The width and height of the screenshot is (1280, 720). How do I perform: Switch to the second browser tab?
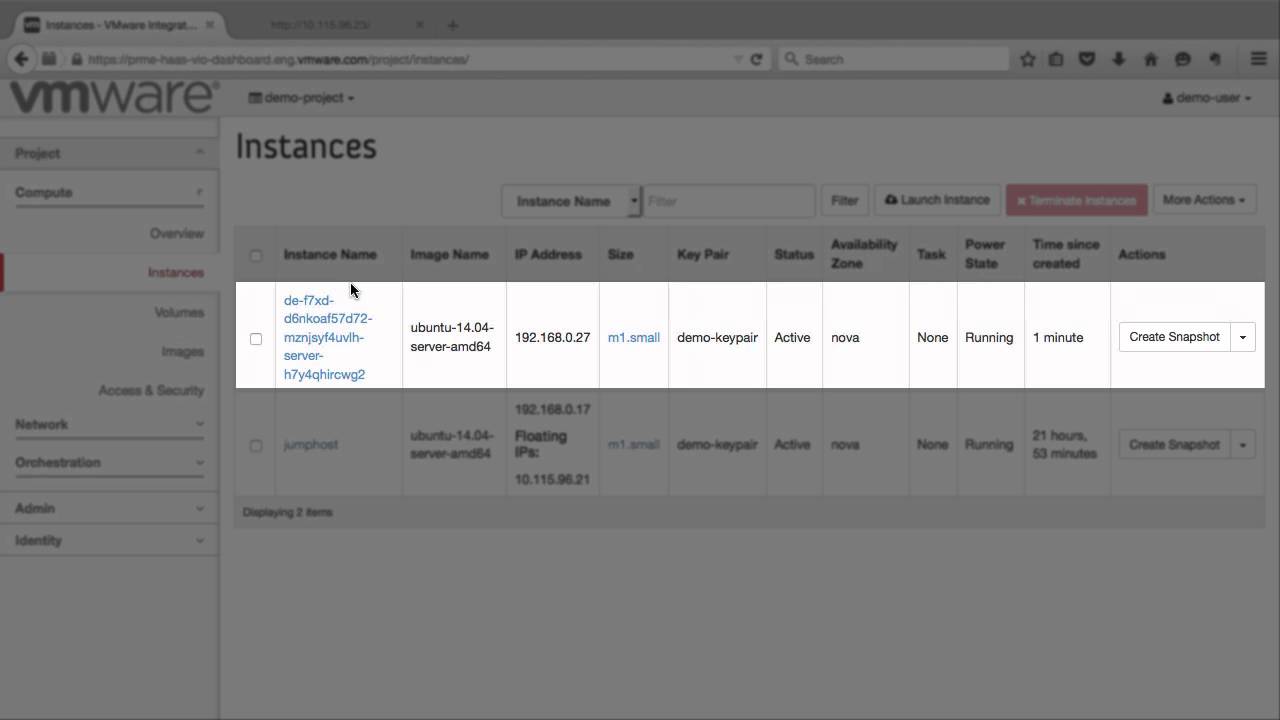click(335, 25)
